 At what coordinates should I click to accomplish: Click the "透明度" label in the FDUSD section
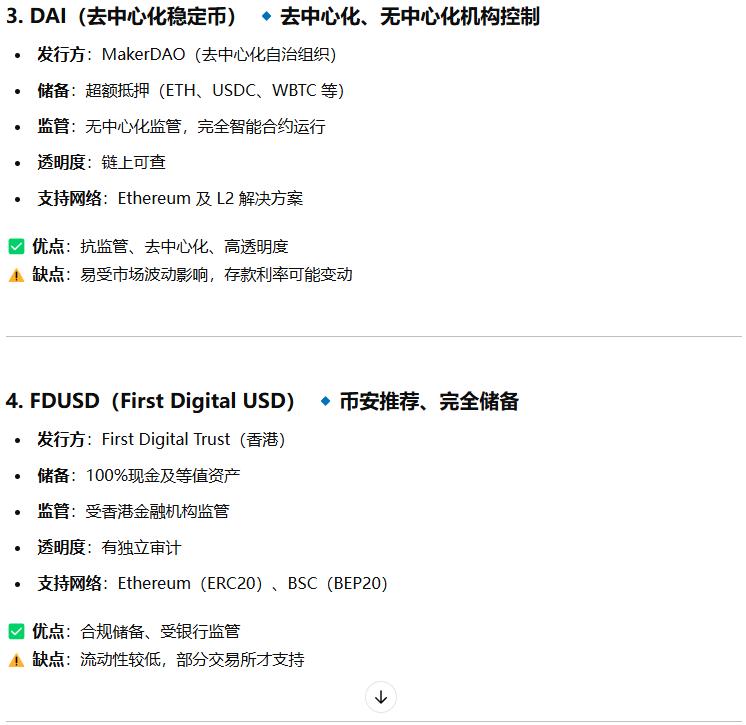[61, 548]
